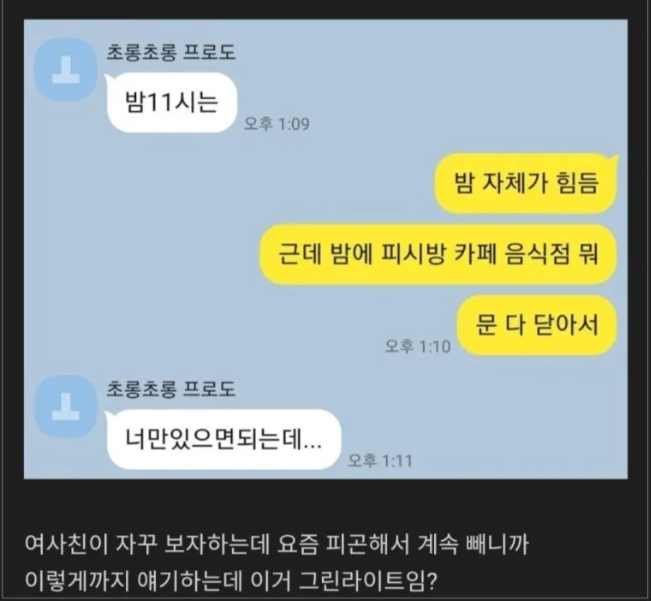Screen dimensions: 651x601
Task: Click the word 카페 in the yellow message
Action: [475, 254]
